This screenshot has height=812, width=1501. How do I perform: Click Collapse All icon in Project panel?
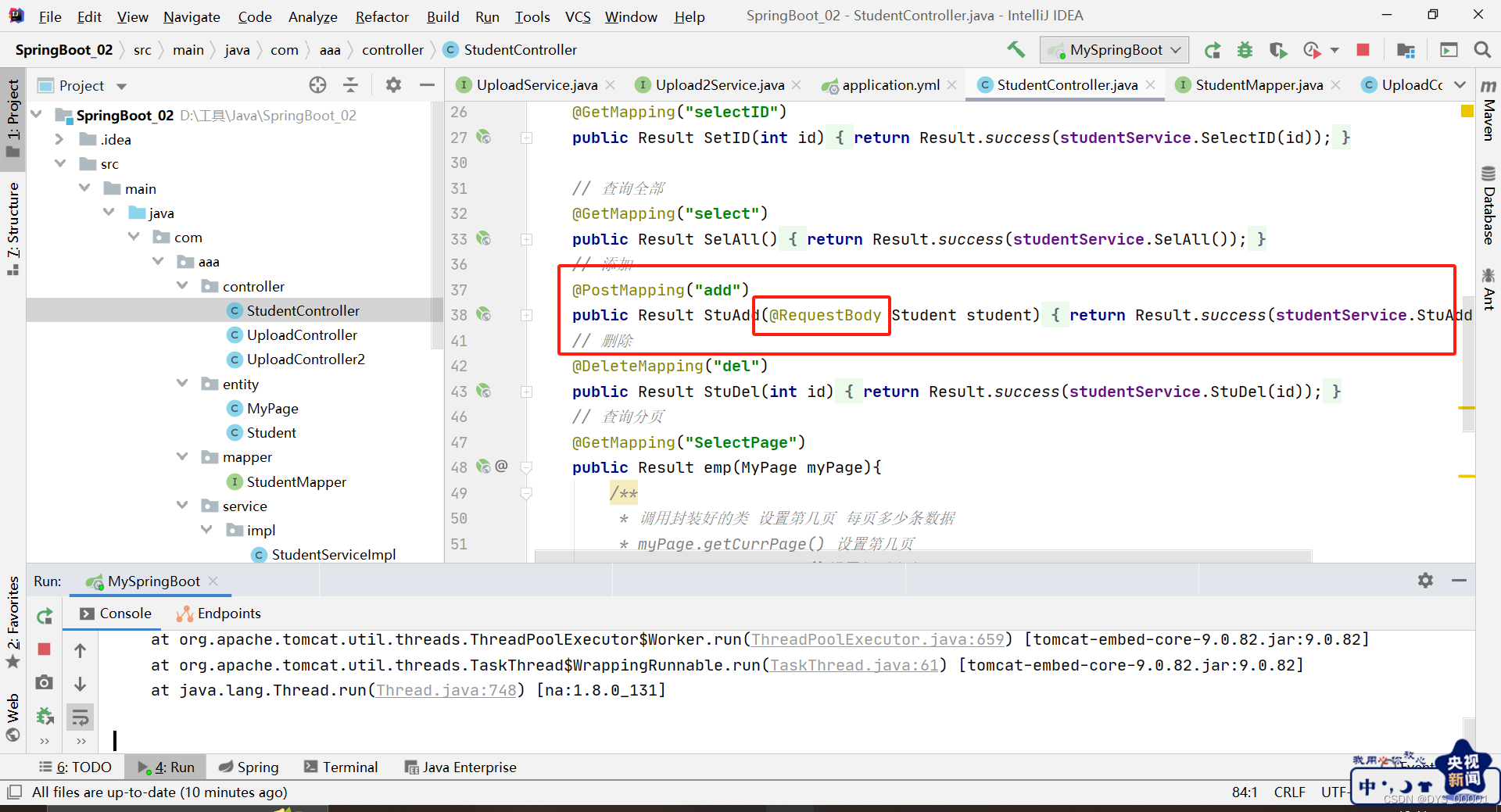pyautogui.click(x=351, y=85)
